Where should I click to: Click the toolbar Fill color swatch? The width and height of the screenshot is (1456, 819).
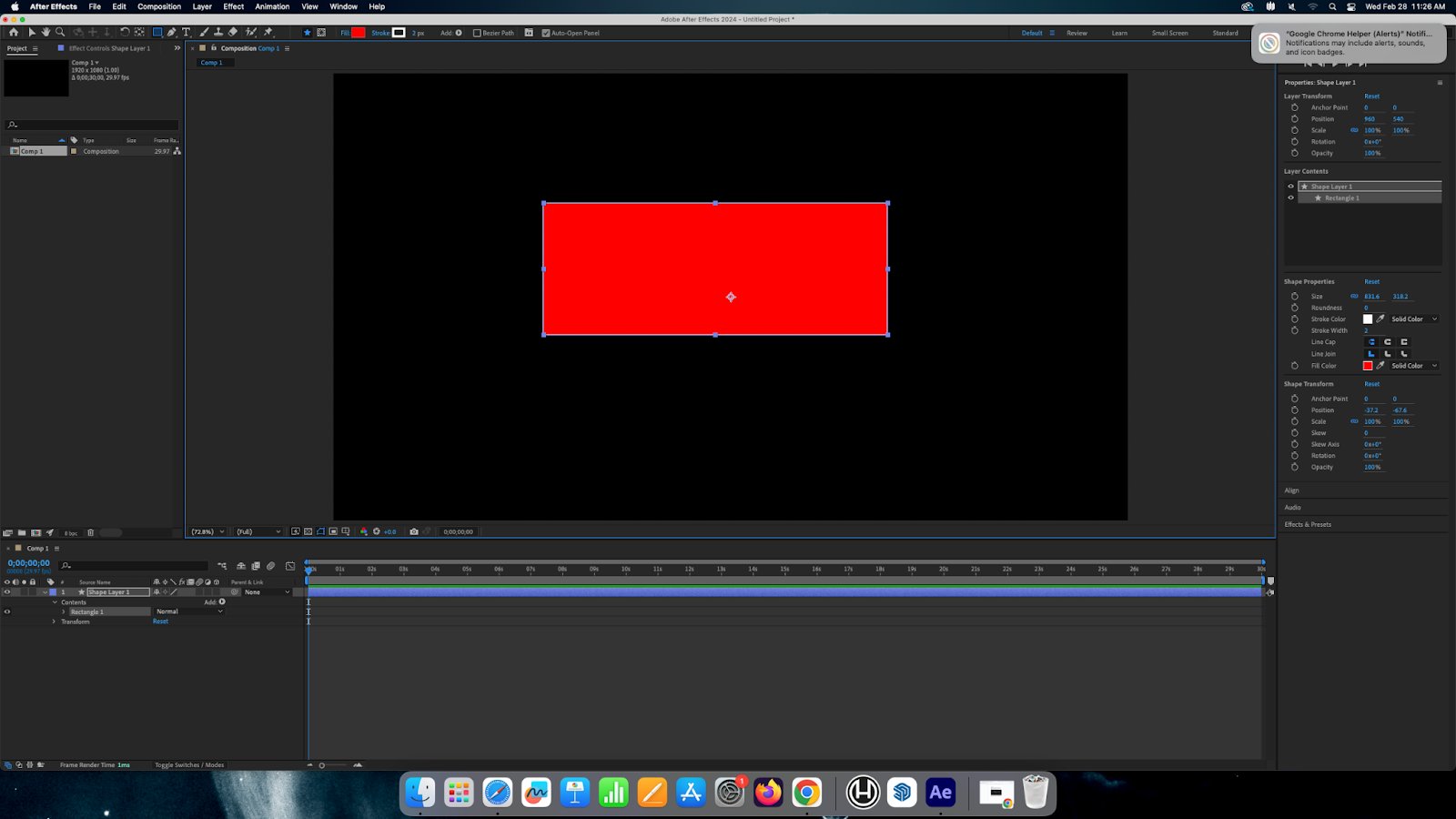359,33
